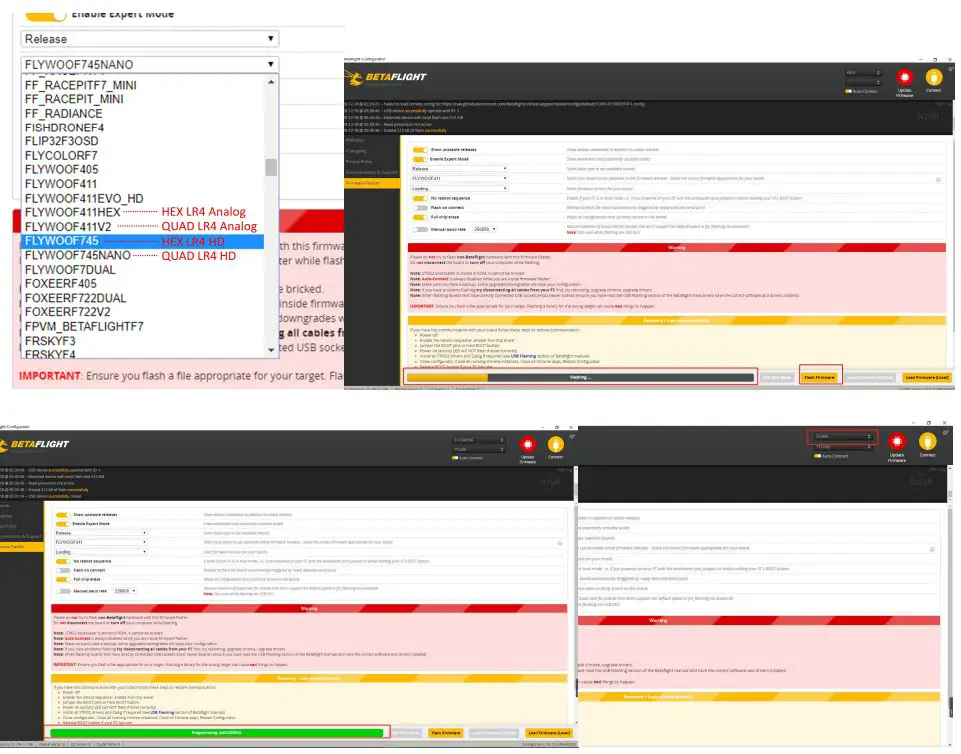Click scroll thumb of the board list
The image size is (961, 754).
click(271, 167)
